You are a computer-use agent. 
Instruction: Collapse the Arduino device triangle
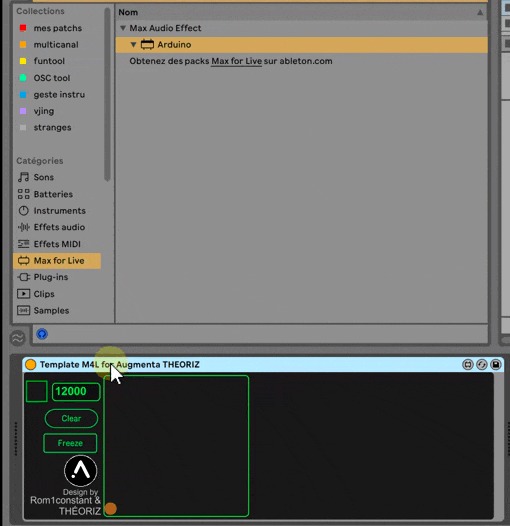click(133, 45)
